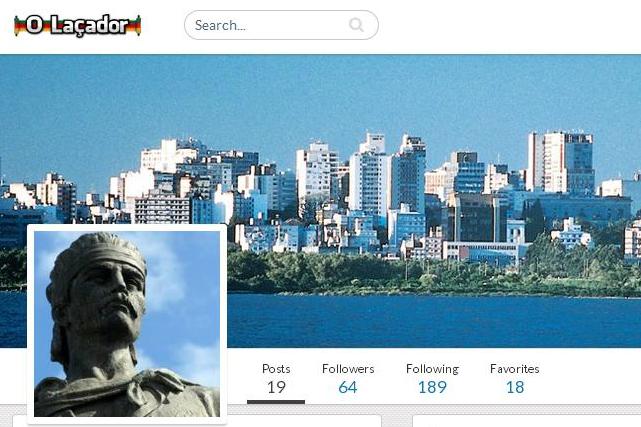Click the blue water in the cover image

[433, 321]
